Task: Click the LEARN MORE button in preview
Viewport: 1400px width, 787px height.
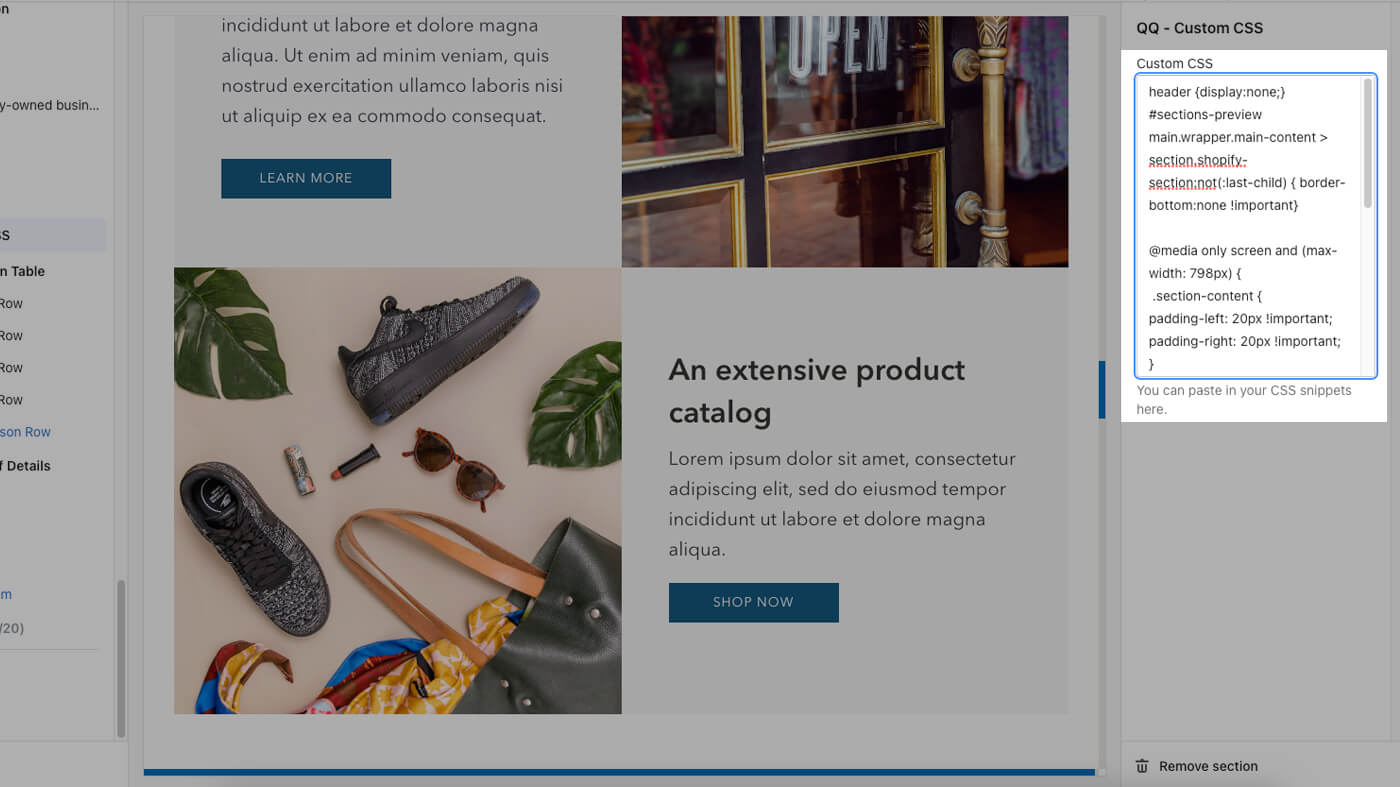Action: [x=306, y=178]
